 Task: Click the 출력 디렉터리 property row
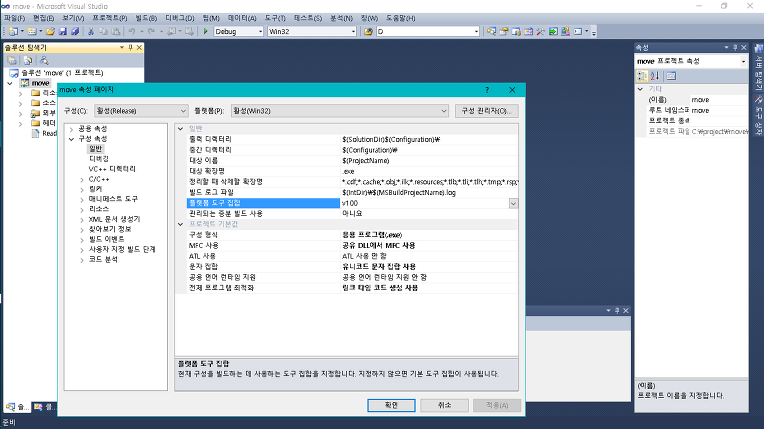pyautogui.click(x=352, y=139)
